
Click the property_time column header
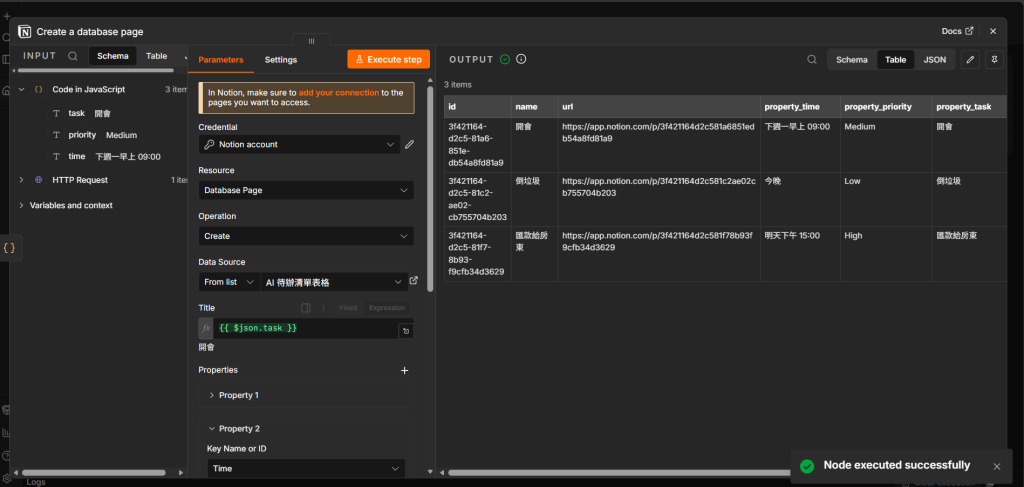click(801, 106)
